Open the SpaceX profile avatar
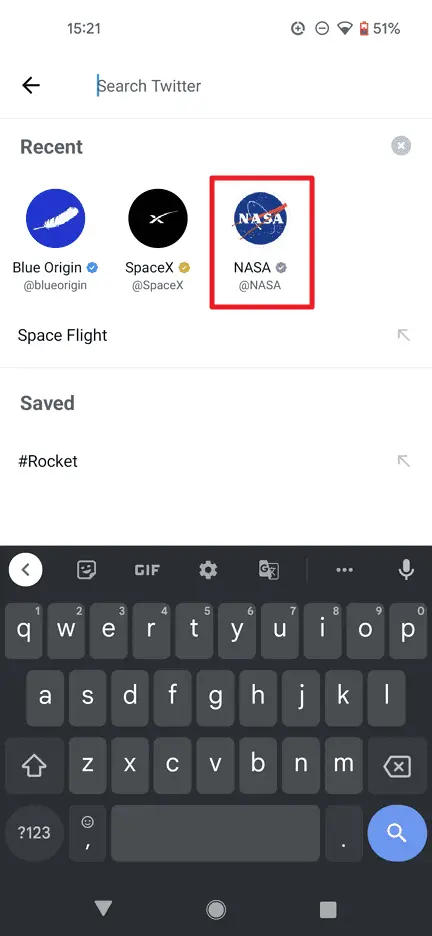Screen dimensions: 432x936 (x=158, y=218)
